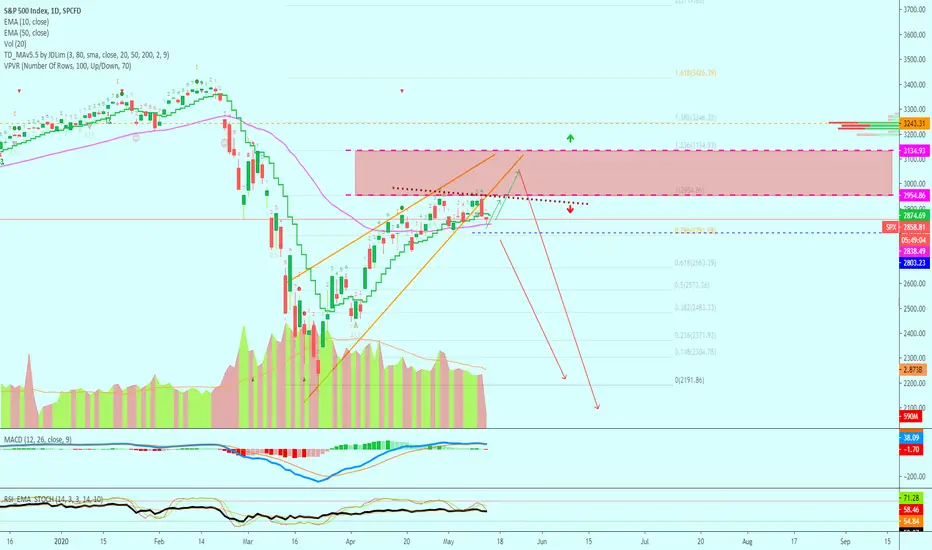Click the 2200.00 price axis label
This screenshot has height=550, width=932.
[x=915, y=384]
